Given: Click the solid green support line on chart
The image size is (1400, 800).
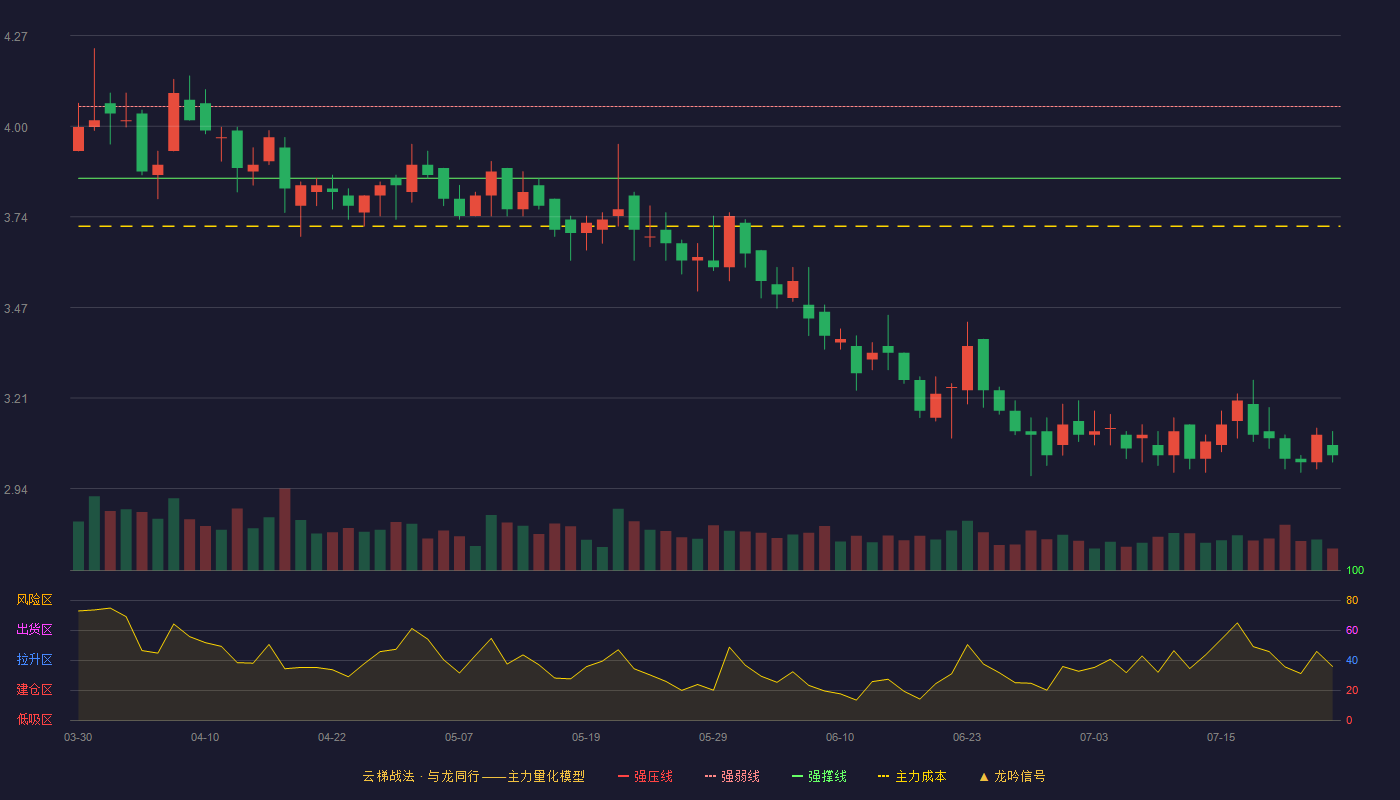Looking at the screenshot, I should pyautogui.click(x=709, y=178).
